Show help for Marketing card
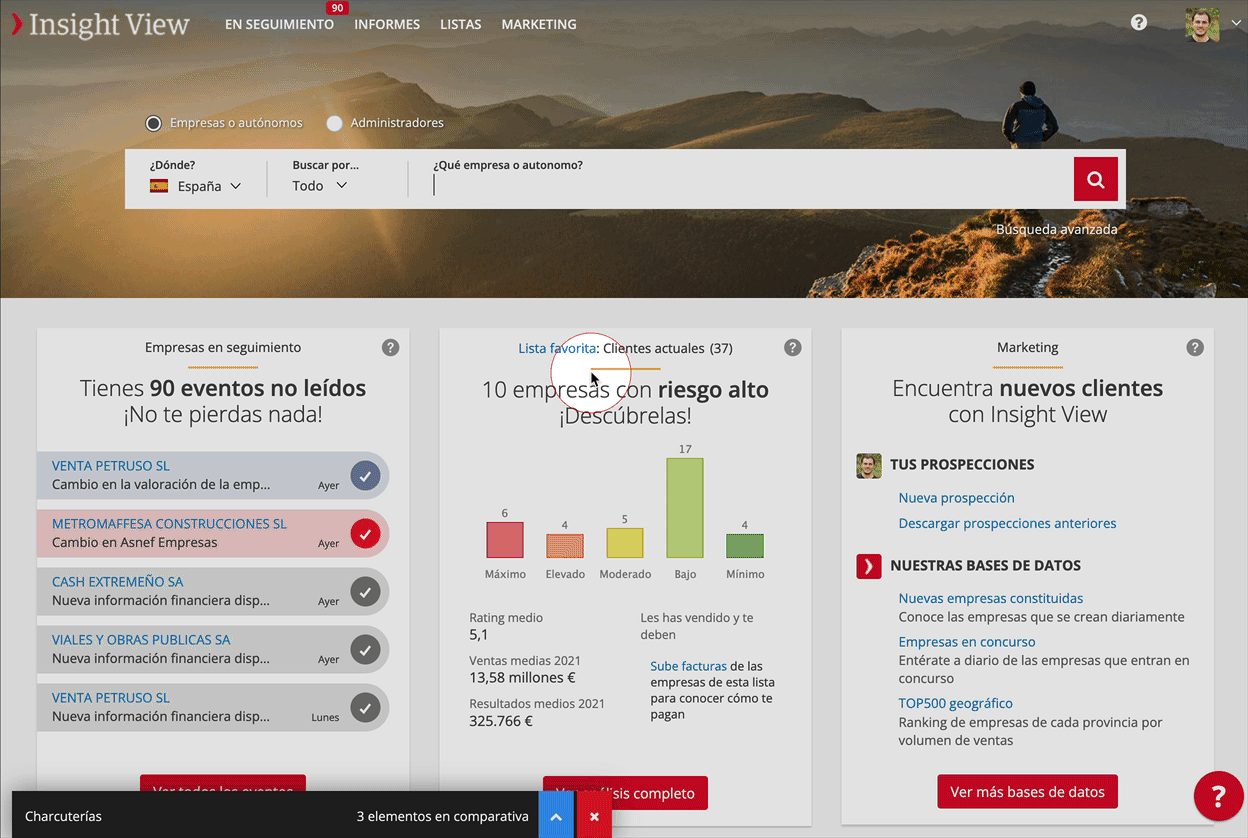The width and height of the screenshot is (1248, 838). 1195,348
